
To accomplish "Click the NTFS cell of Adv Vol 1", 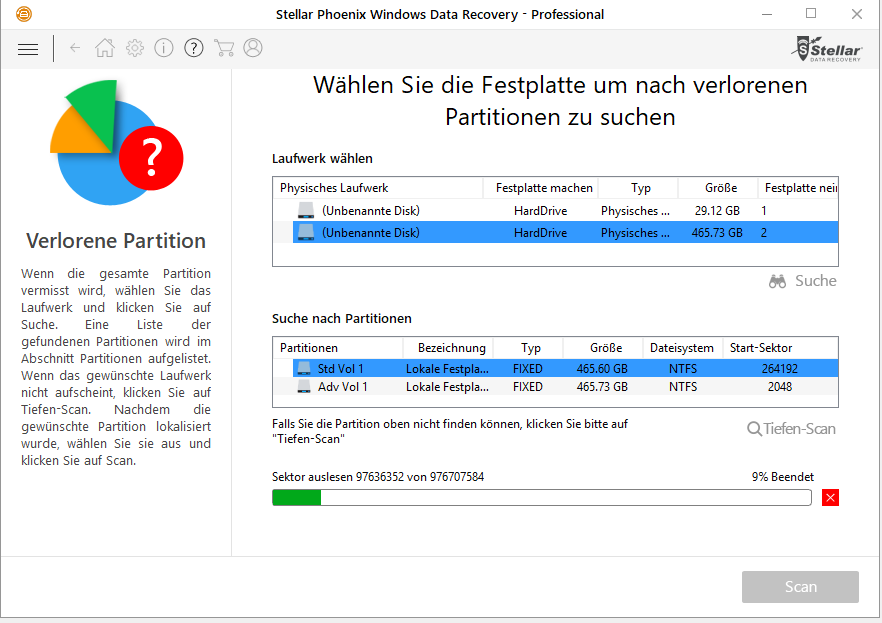I will pyautogui.click(x=683, y=387).
